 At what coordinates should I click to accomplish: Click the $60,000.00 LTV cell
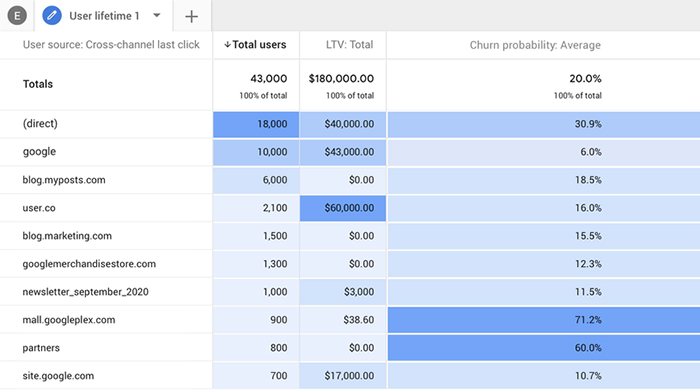[343, 208]
